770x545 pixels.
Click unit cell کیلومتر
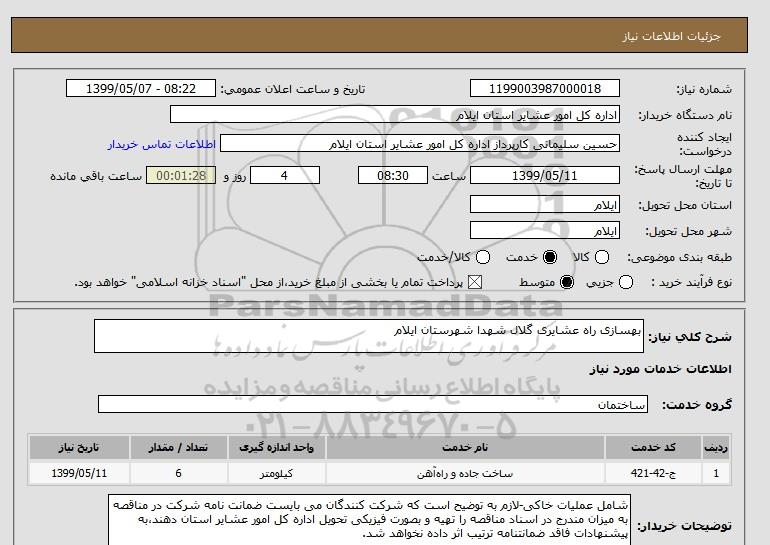click(276, 473)
